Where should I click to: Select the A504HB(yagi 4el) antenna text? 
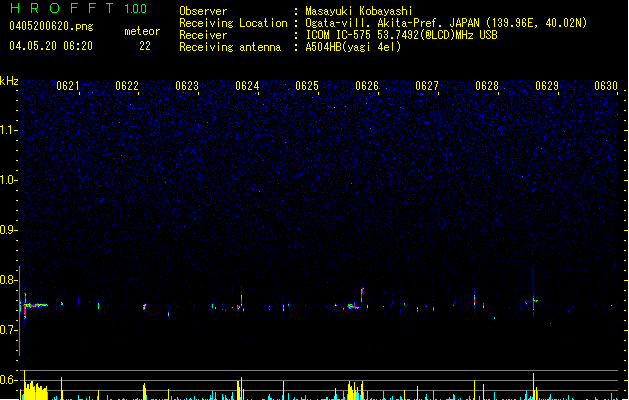[x=353, y=47]
